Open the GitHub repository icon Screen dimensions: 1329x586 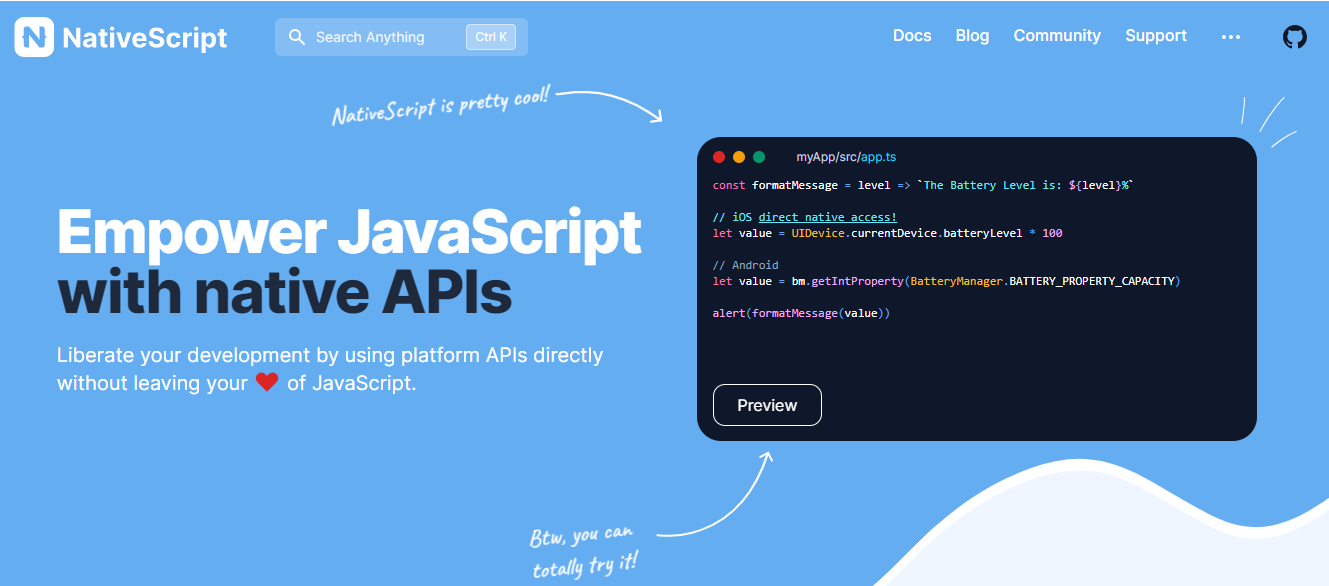click(x=1294, y=37)
